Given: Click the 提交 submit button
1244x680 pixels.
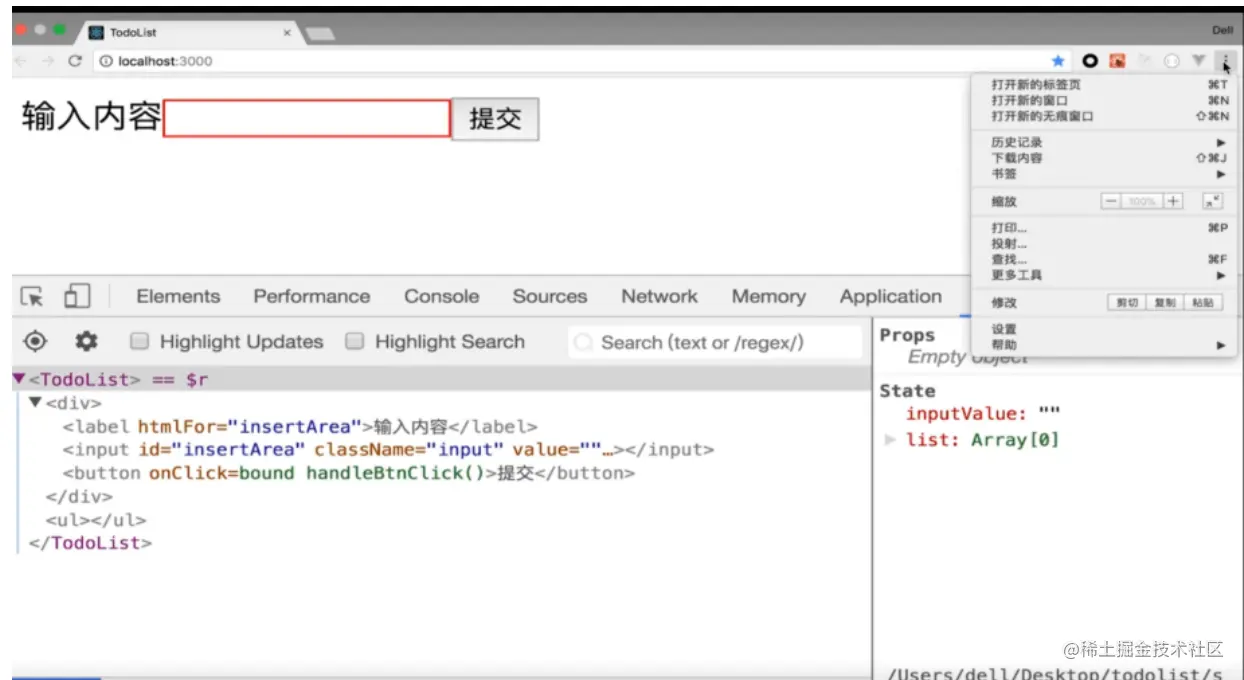Looking at the screenshot, I should 495,119.
